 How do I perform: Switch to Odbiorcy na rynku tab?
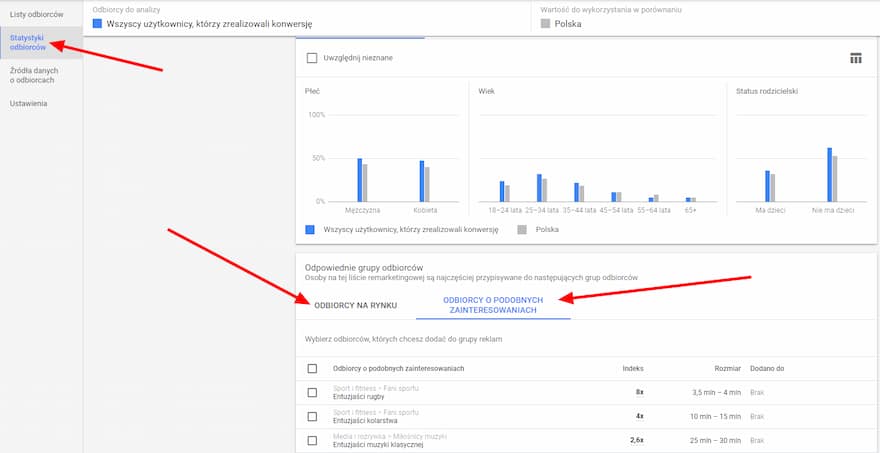356,305
